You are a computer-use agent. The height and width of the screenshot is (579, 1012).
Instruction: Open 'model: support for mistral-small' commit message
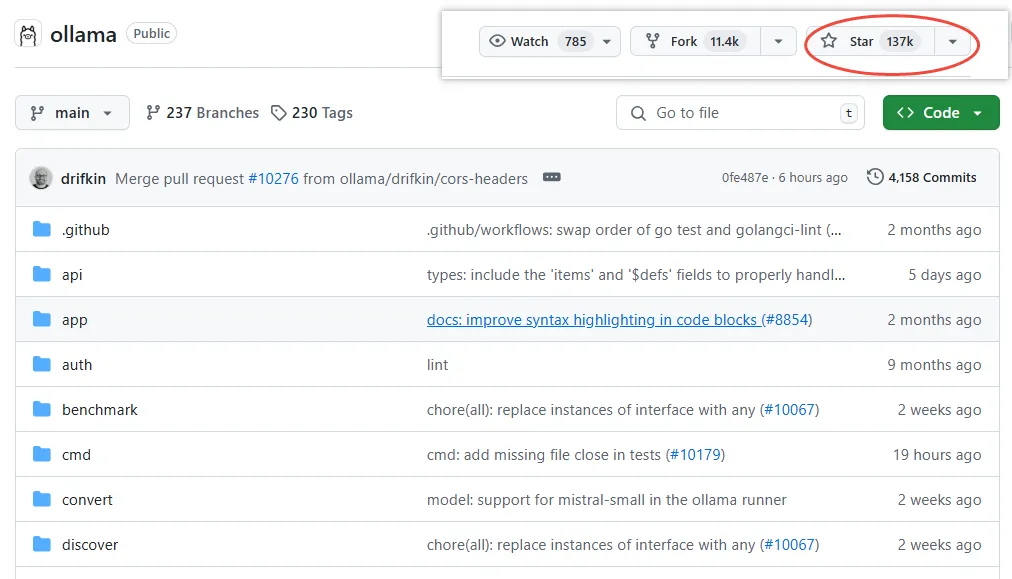pos(607,500)
